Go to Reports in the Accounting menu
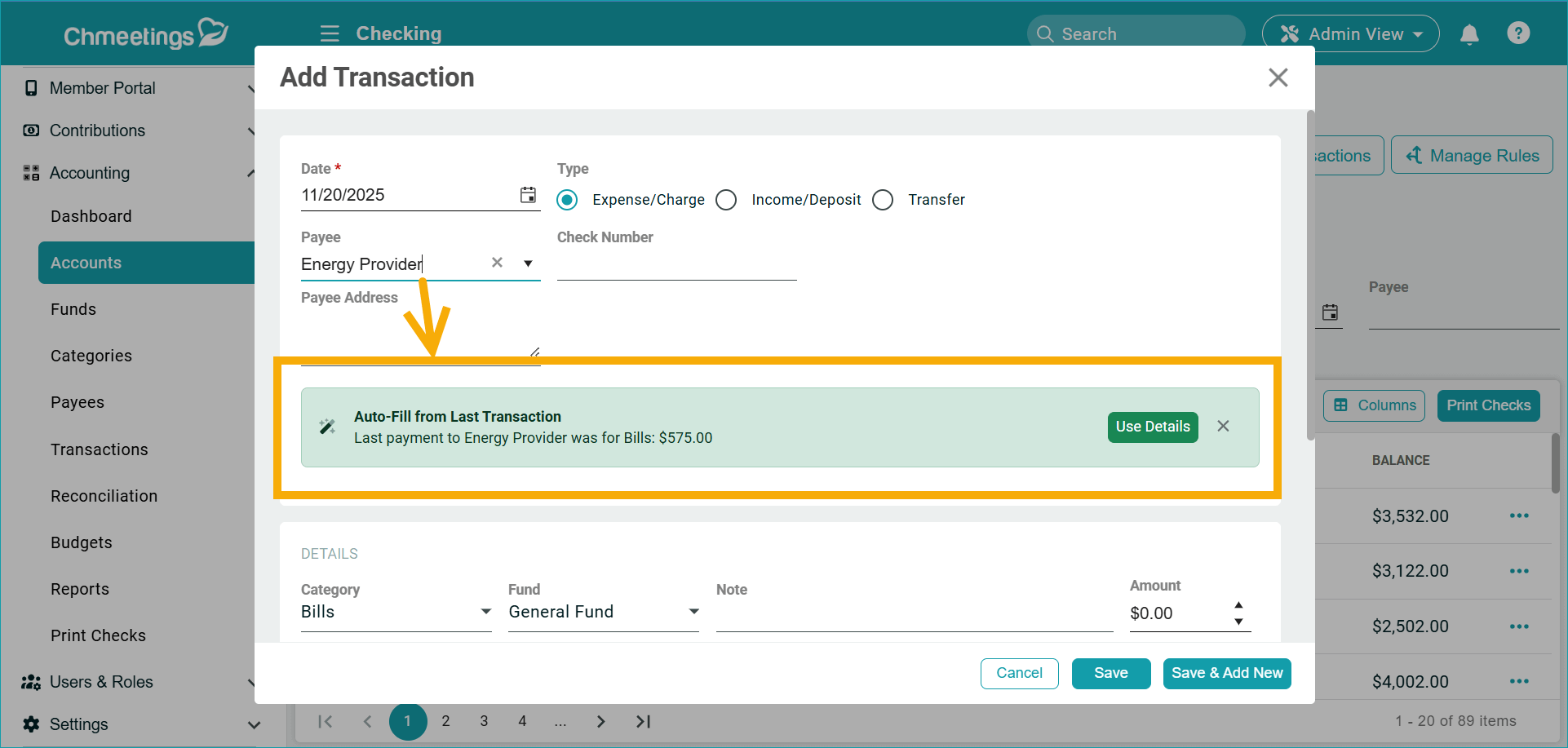Viewport: 1568px width, 748px height. tap(79, 589)
